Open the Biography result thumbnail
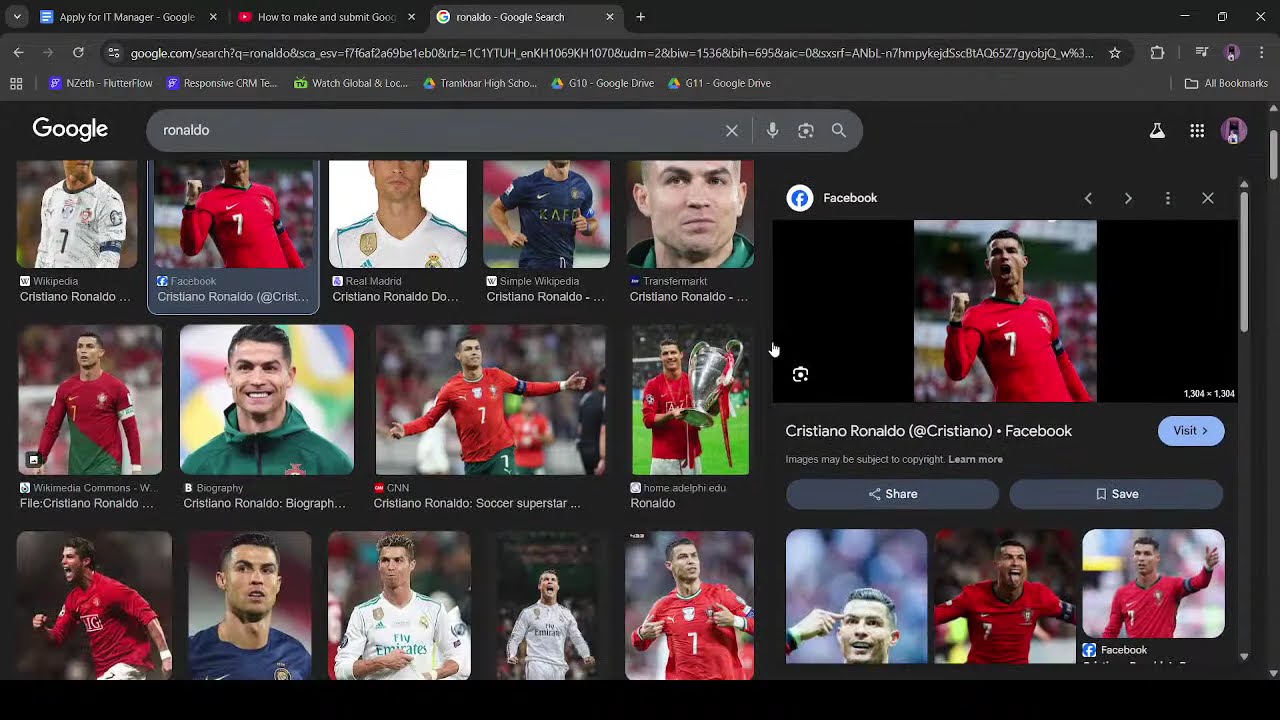The width and height of the screenshot is (1280, 720). (266, 399)
